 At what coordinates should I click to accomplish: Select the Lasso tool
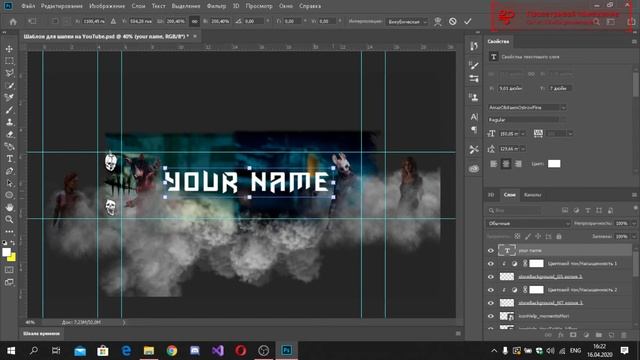(9, 73)
